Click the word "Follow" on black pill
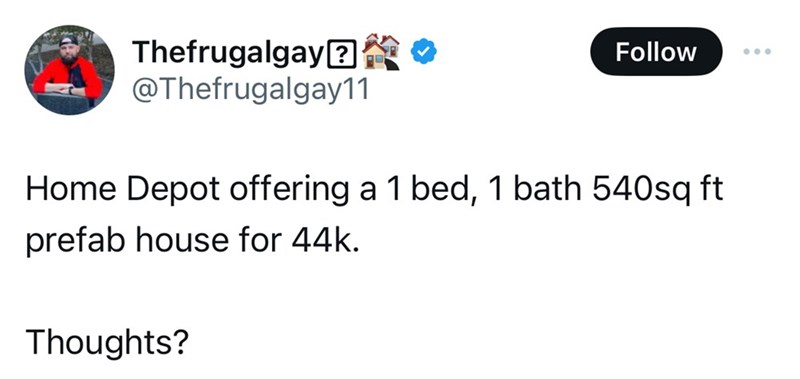The image size is (800, 379). point(656,52)
